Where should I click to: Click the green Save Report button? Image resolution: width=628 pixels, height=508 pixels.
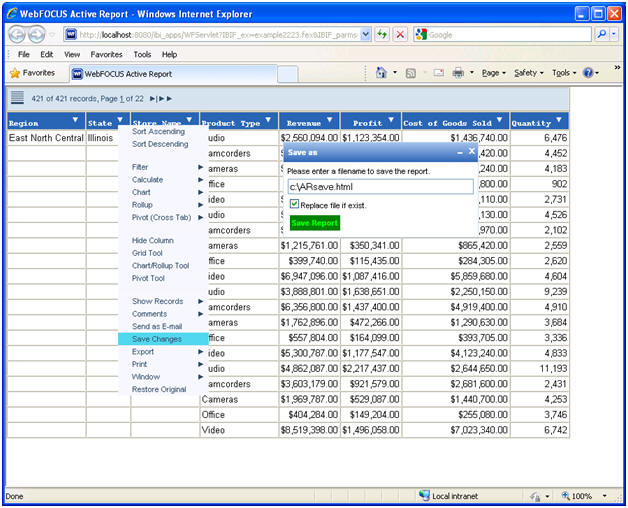point(315,223)
